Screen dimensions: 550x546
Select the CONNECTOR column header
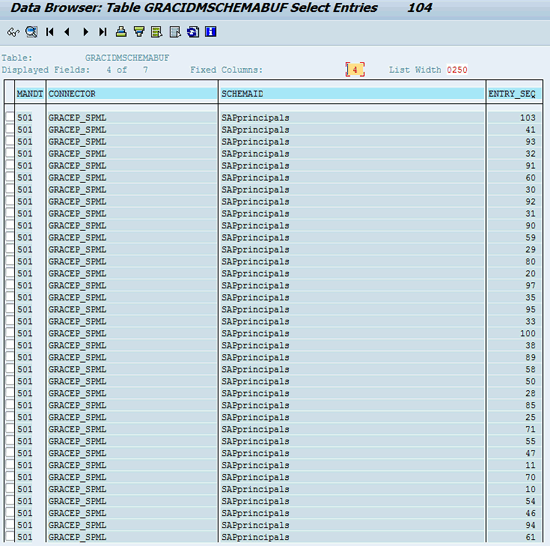[132, 94]
